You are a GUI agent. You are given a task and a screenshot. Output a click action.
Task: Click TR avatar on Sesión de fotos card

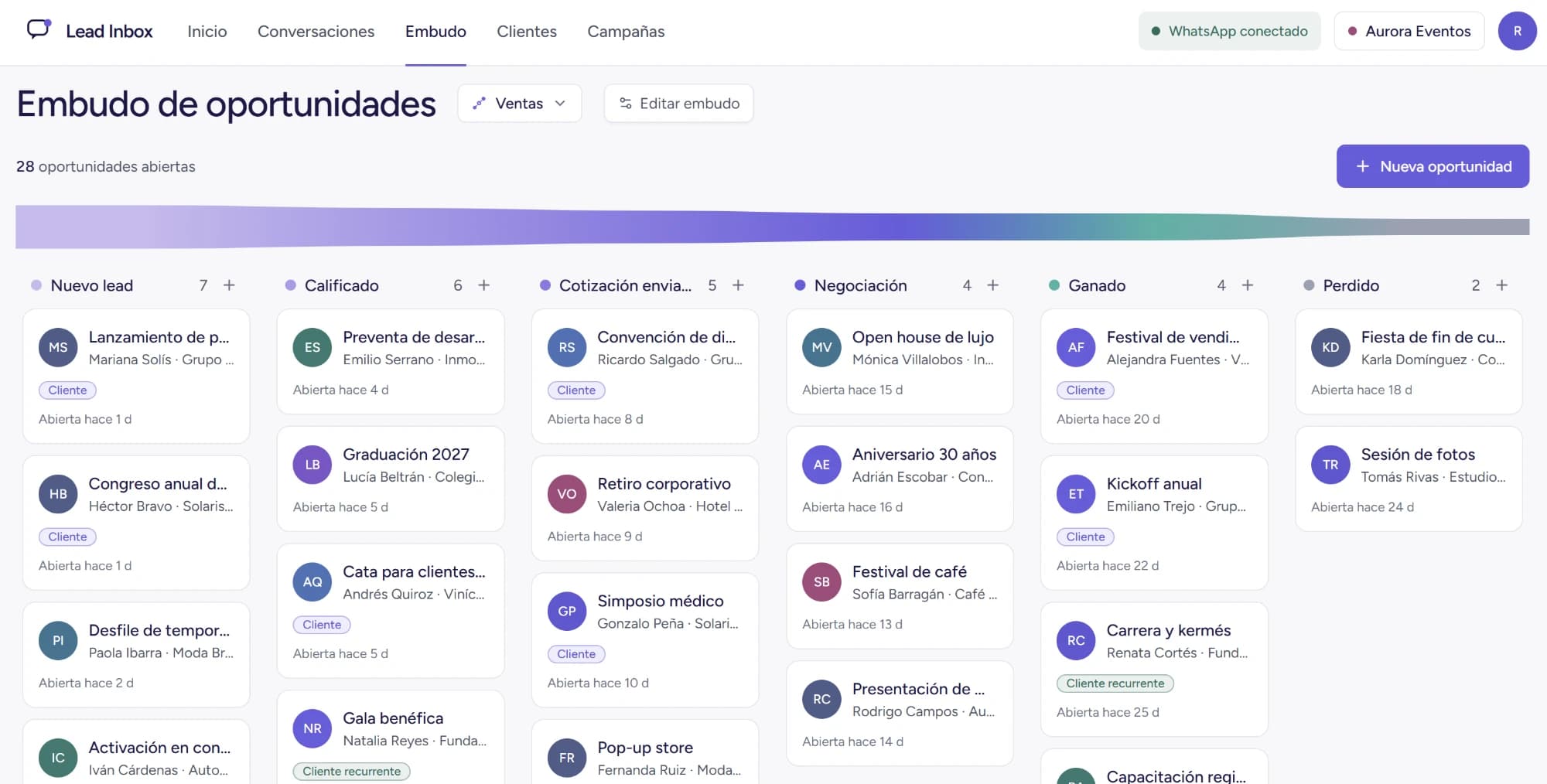(1330, 465)
